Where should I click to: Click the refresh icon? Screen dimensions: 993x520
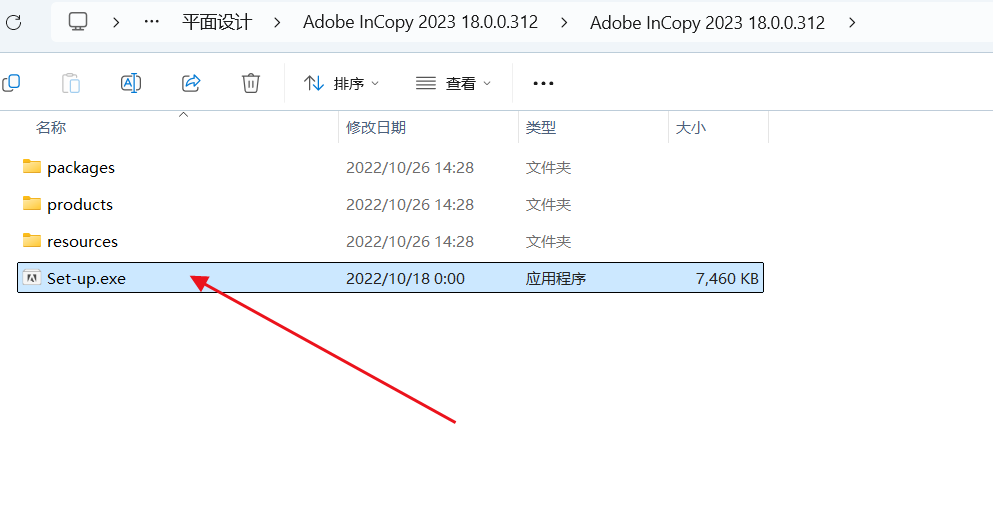coord(13,23)
